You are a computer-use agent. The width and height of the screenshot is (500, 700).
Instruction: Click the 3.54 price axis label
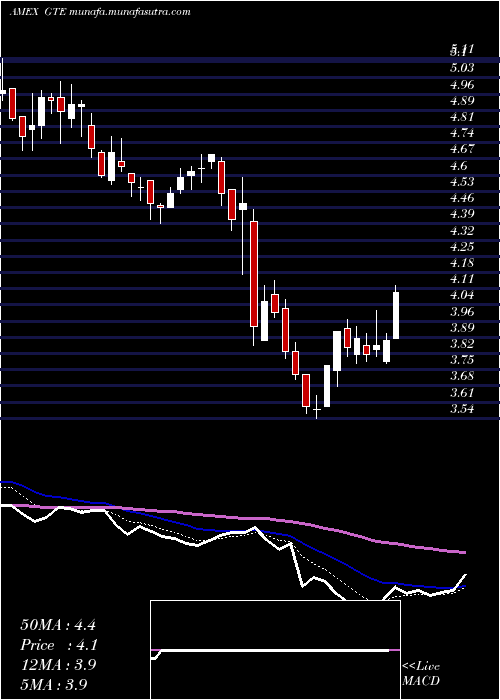coord(462,408)
